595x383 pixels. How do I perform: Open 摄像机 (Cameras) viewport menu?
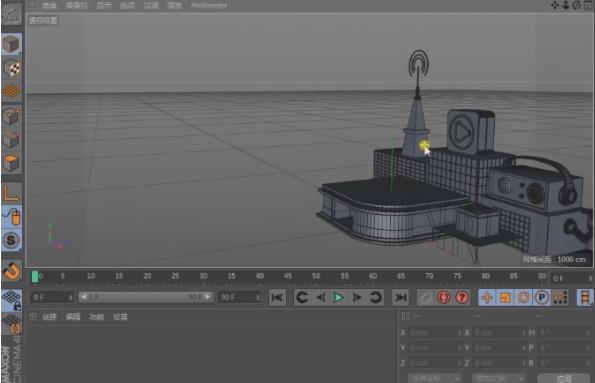pos(77,5)
